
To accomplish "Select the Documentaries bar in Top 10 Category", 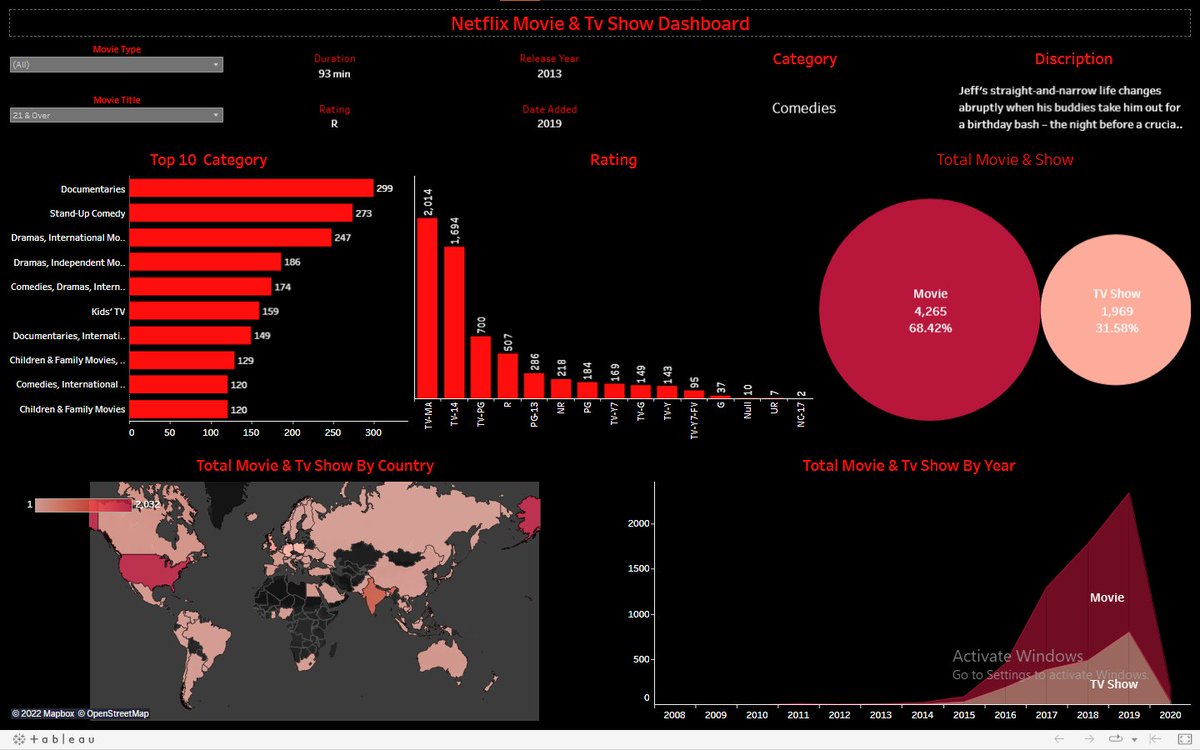I will 250,188.
